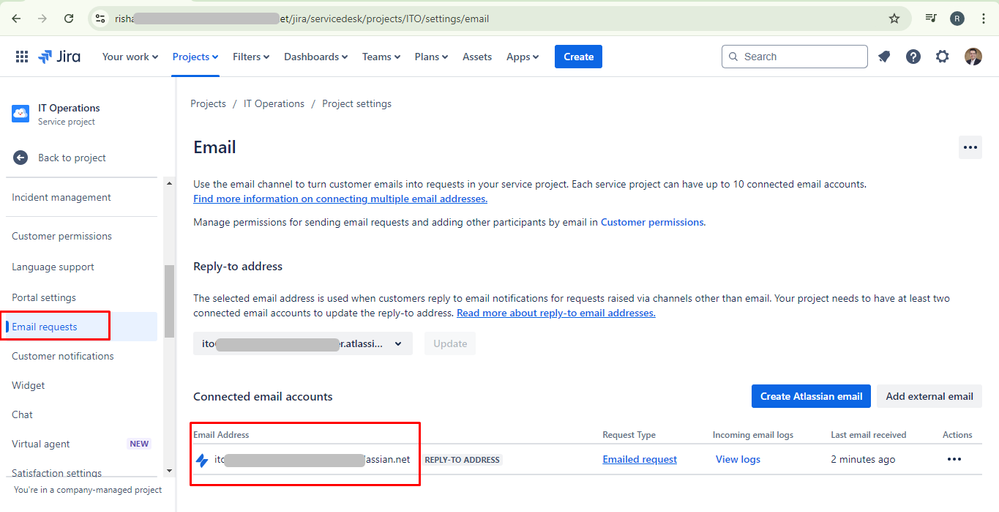This screenshot has width=999, height=512.
Task: Select Language support in the sidebar
Action: [53, 267]
